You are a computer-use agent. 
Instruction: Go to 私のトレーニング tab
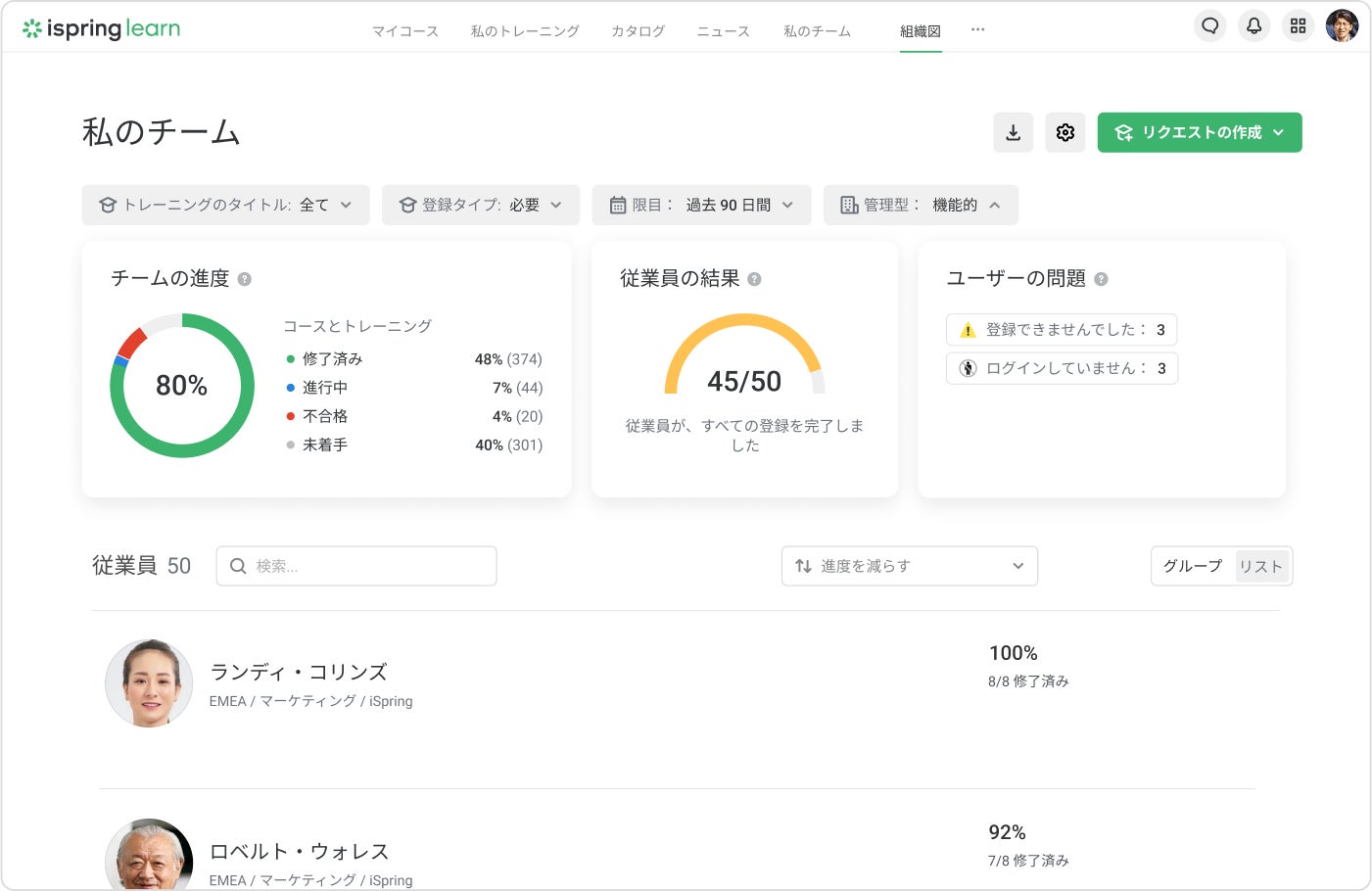click(525, 31)
